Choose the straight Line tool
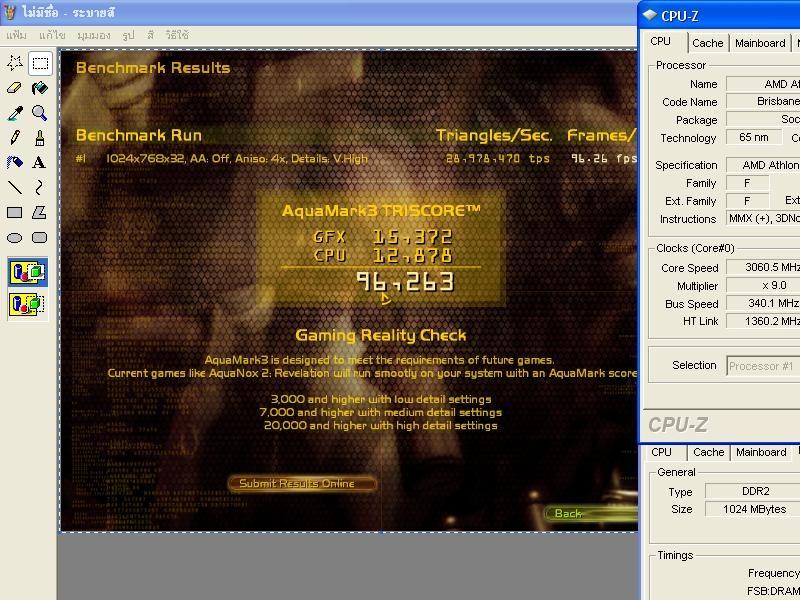The height and width of the screenshot is (600, 800). [15, 188]
